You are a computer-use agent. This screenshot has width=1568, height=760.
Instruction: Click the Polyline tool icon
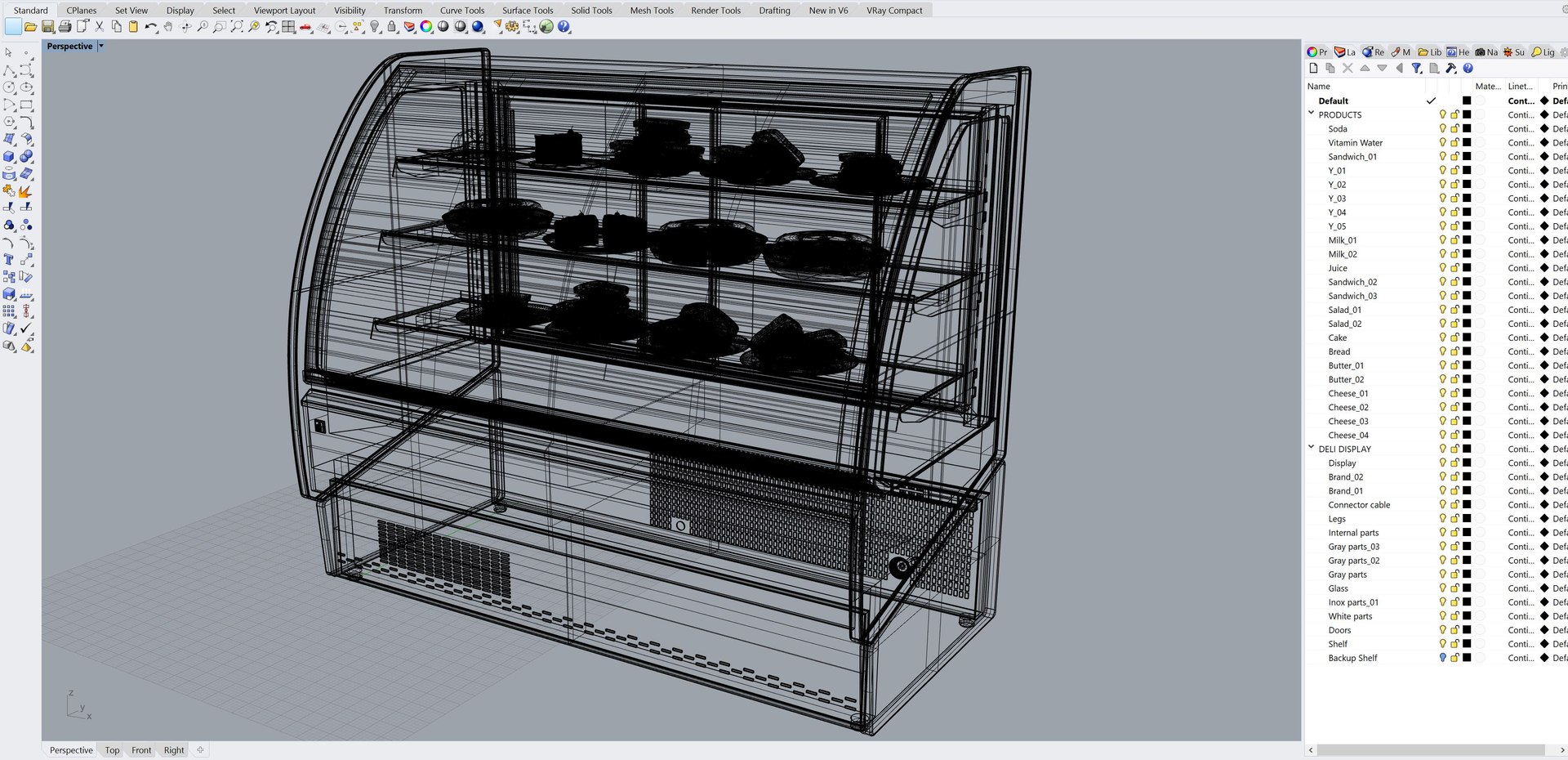(x=9, y=70)
